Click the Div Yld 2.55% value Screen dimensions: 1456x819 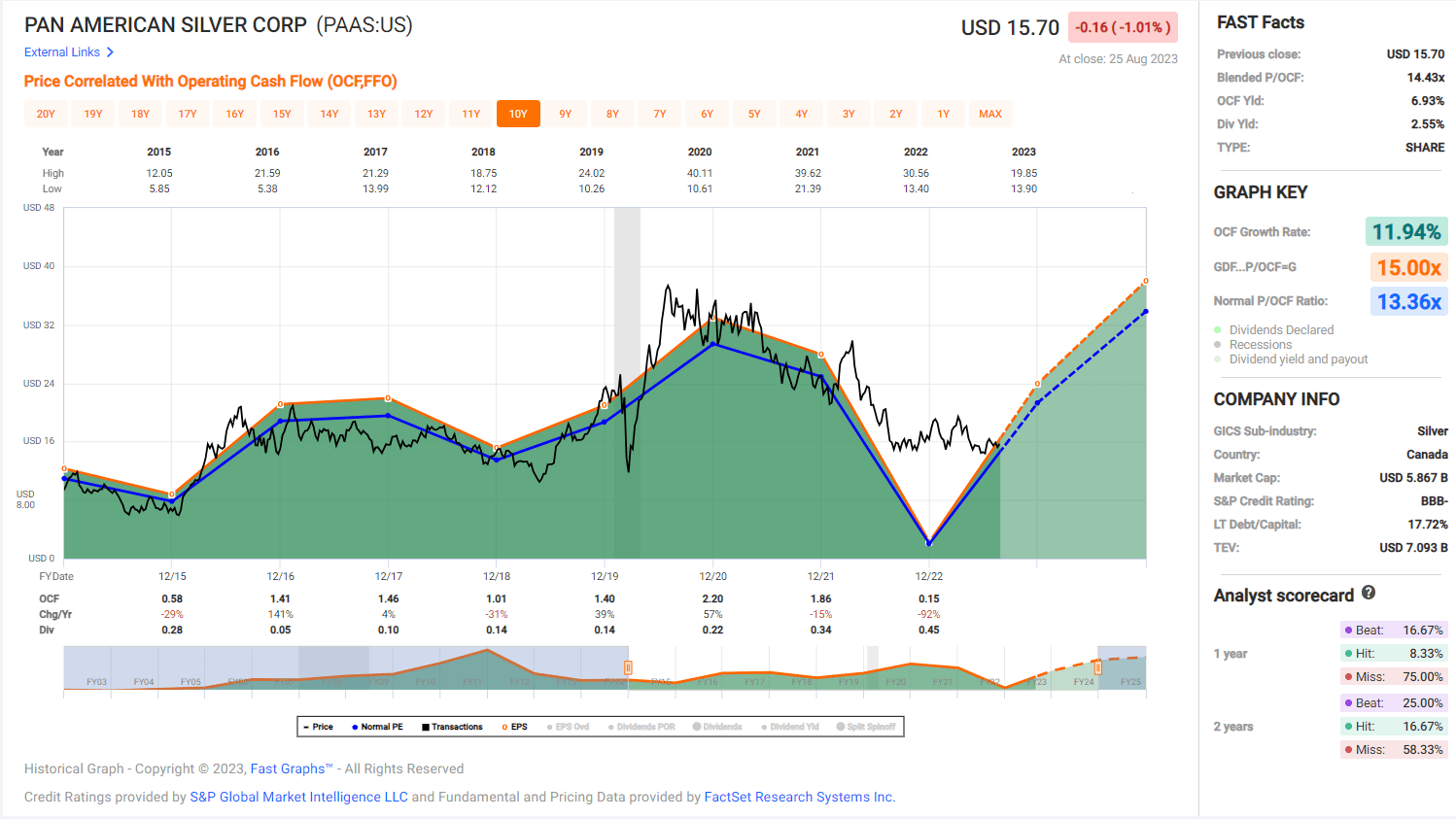tap(1428, 124)
